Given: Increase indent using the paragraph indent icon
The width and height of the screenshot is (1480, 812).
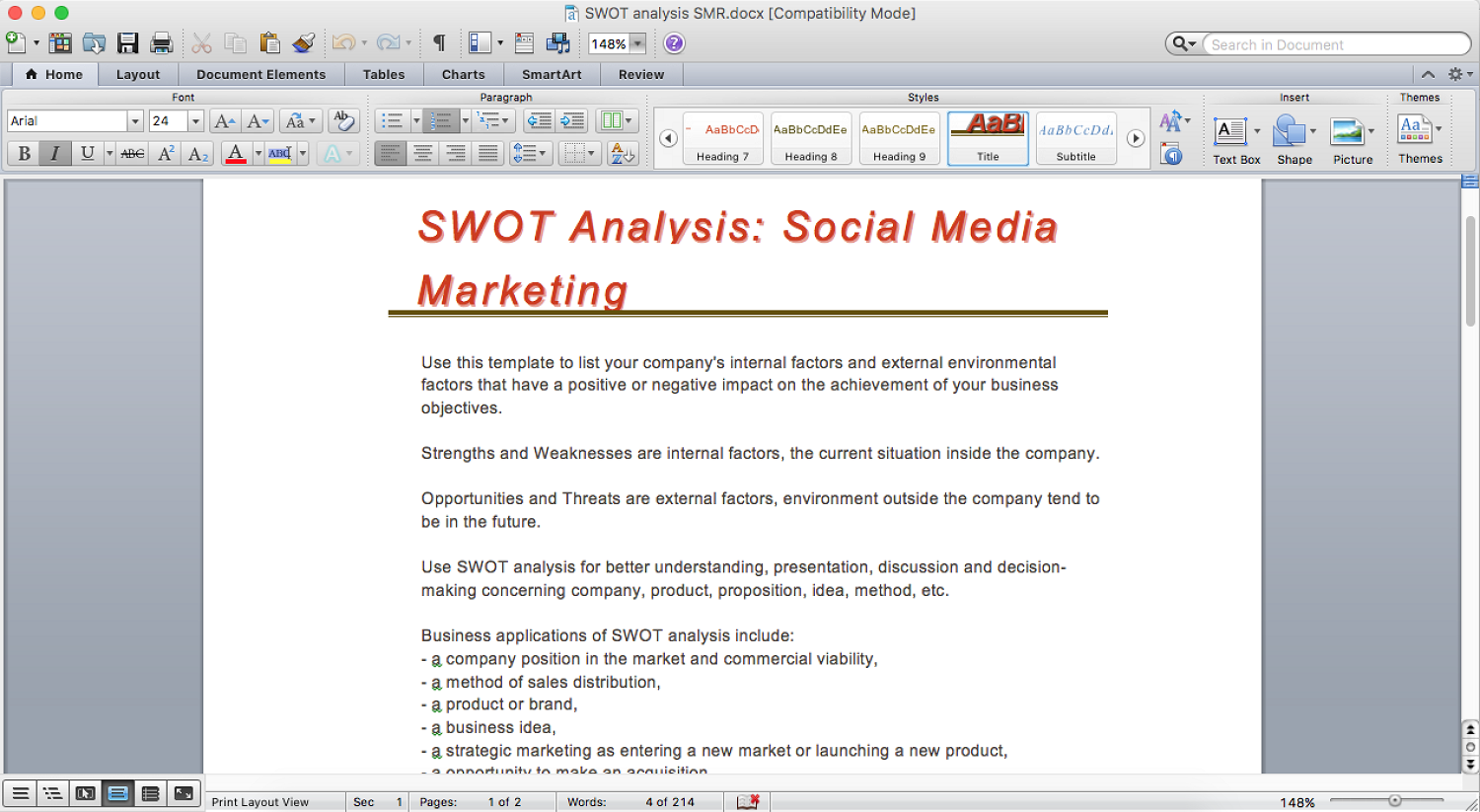Looking at the screenshot, I should [572, 120].
